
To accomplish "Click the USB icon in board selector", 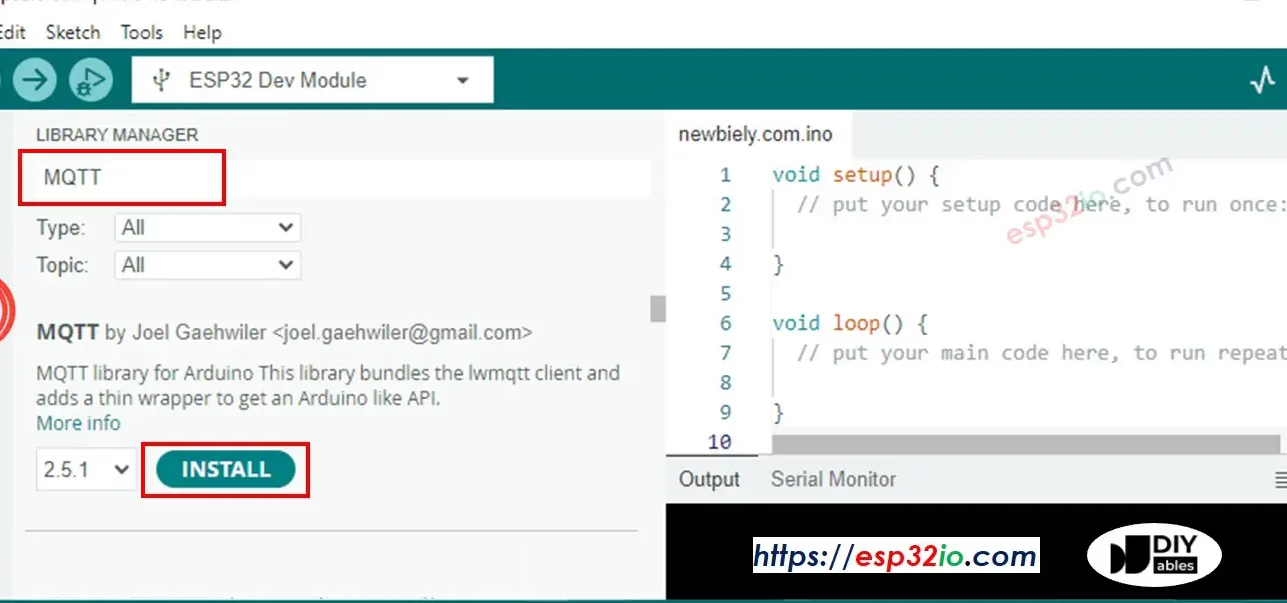I will (x=160, y=80).
